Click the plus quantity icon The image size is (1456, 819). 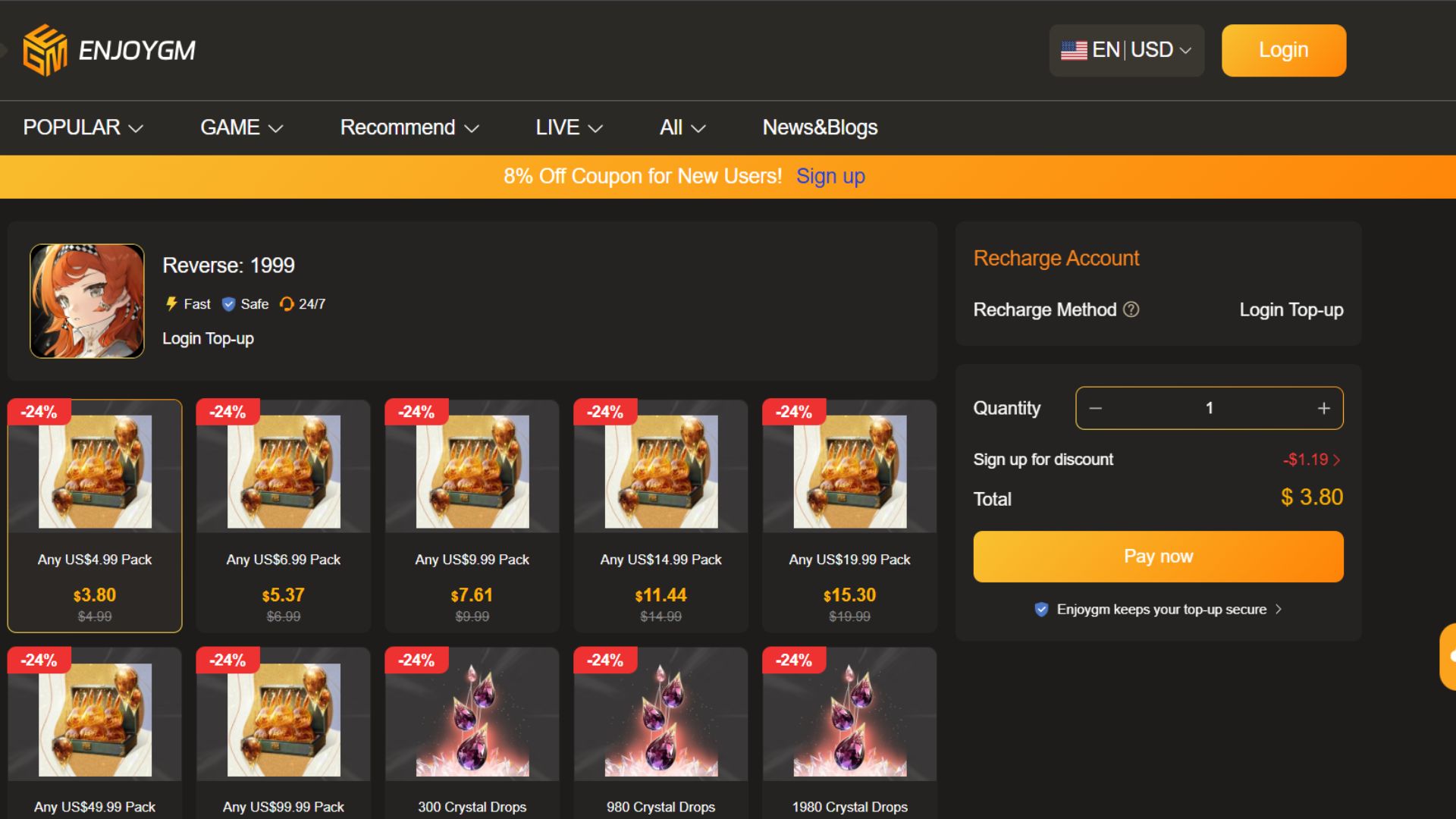coord(1323,408)
